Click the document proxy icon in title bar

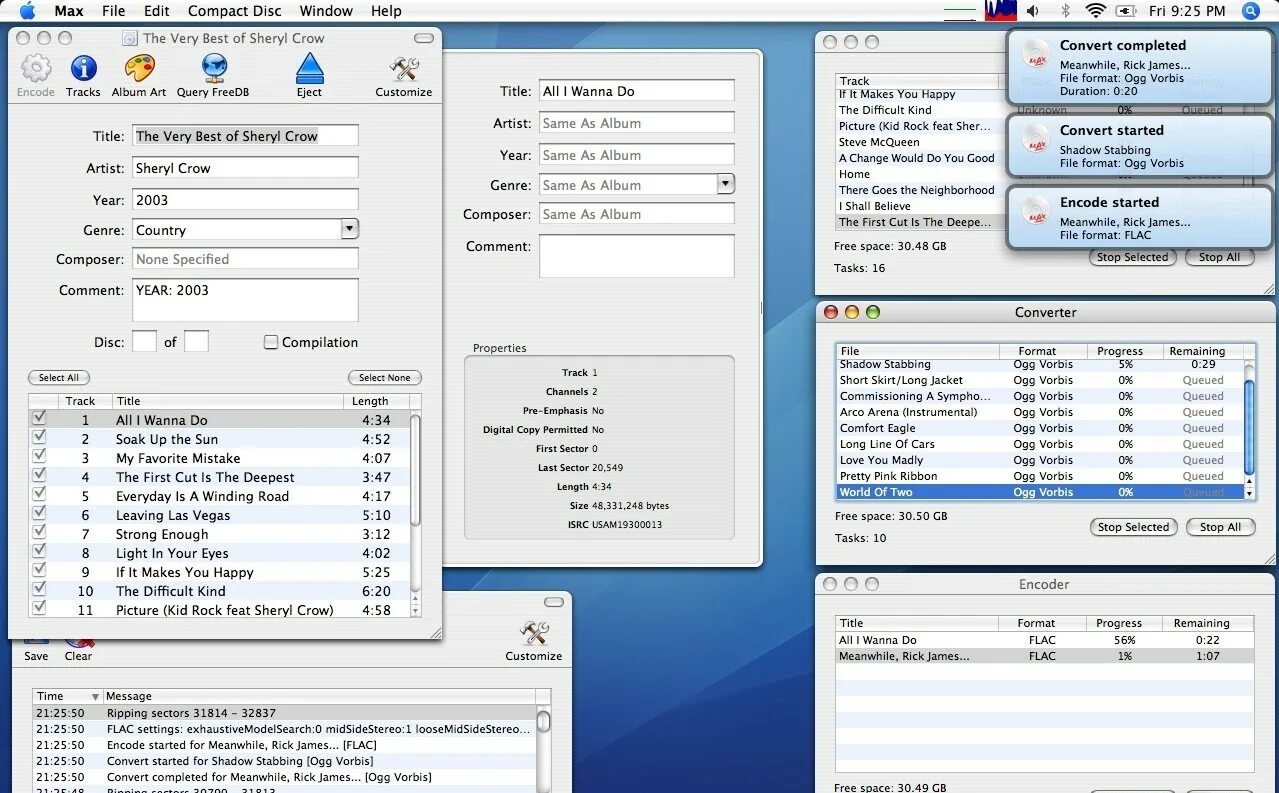[x=129, y=38]
